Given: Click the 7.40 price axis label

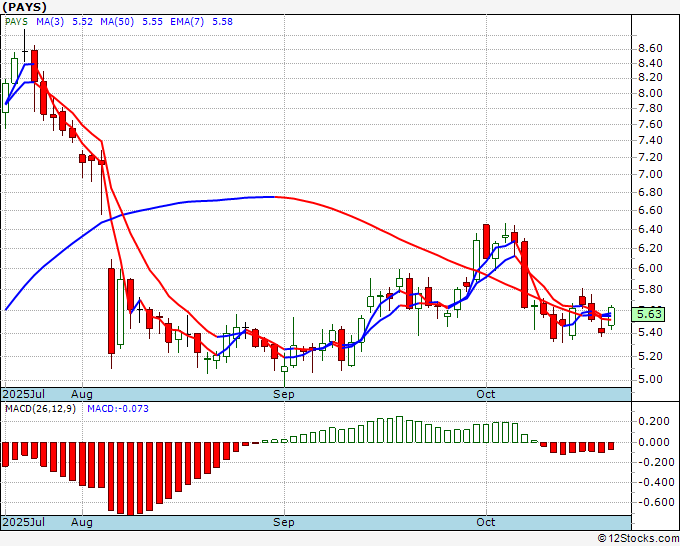Looking at the screenshot, I should (x=650, y=141).
